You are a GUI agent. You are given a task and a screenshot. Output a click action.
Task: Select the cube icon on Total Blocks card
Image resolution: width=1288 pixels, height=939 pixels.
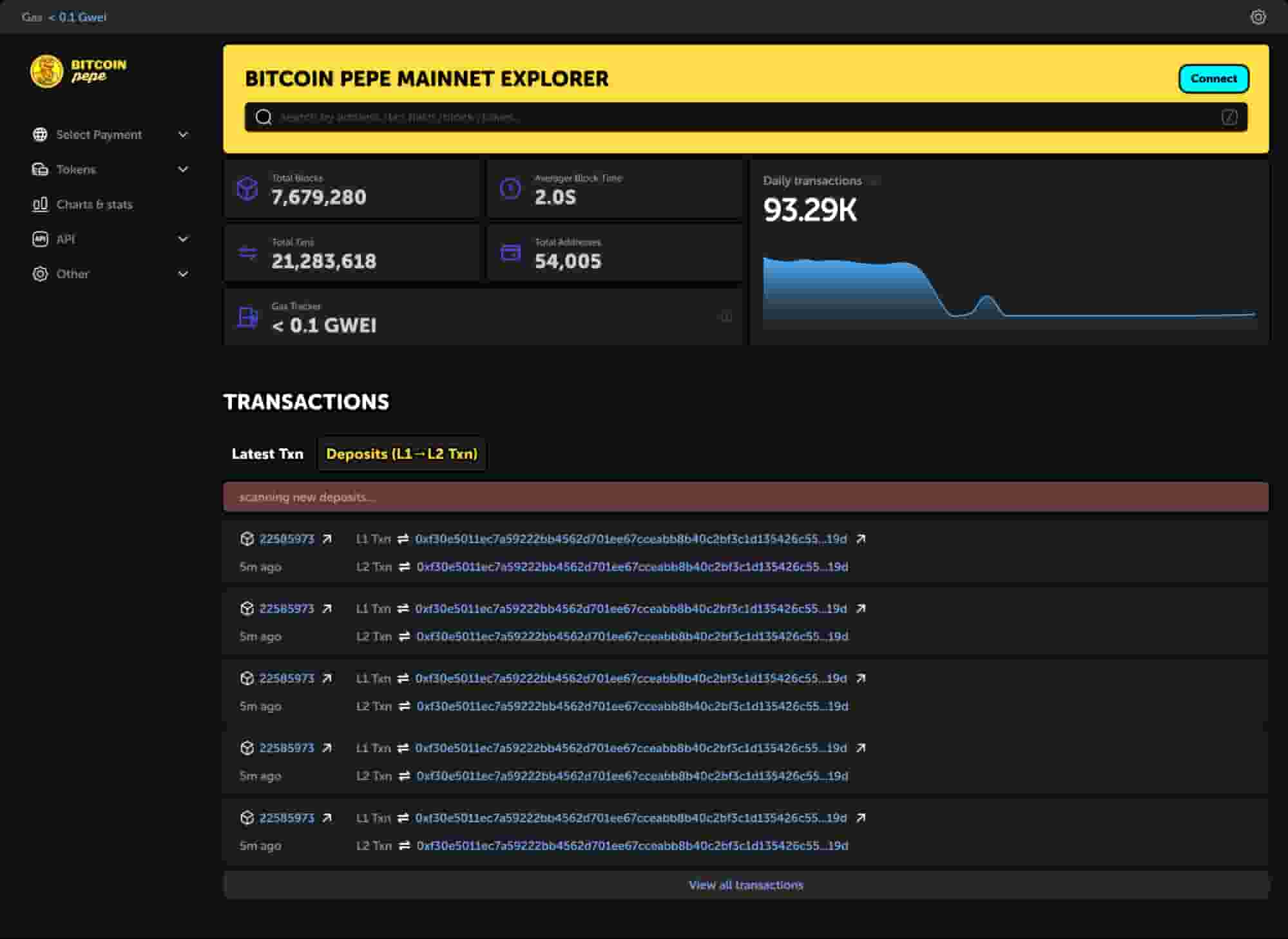point(247,188)
